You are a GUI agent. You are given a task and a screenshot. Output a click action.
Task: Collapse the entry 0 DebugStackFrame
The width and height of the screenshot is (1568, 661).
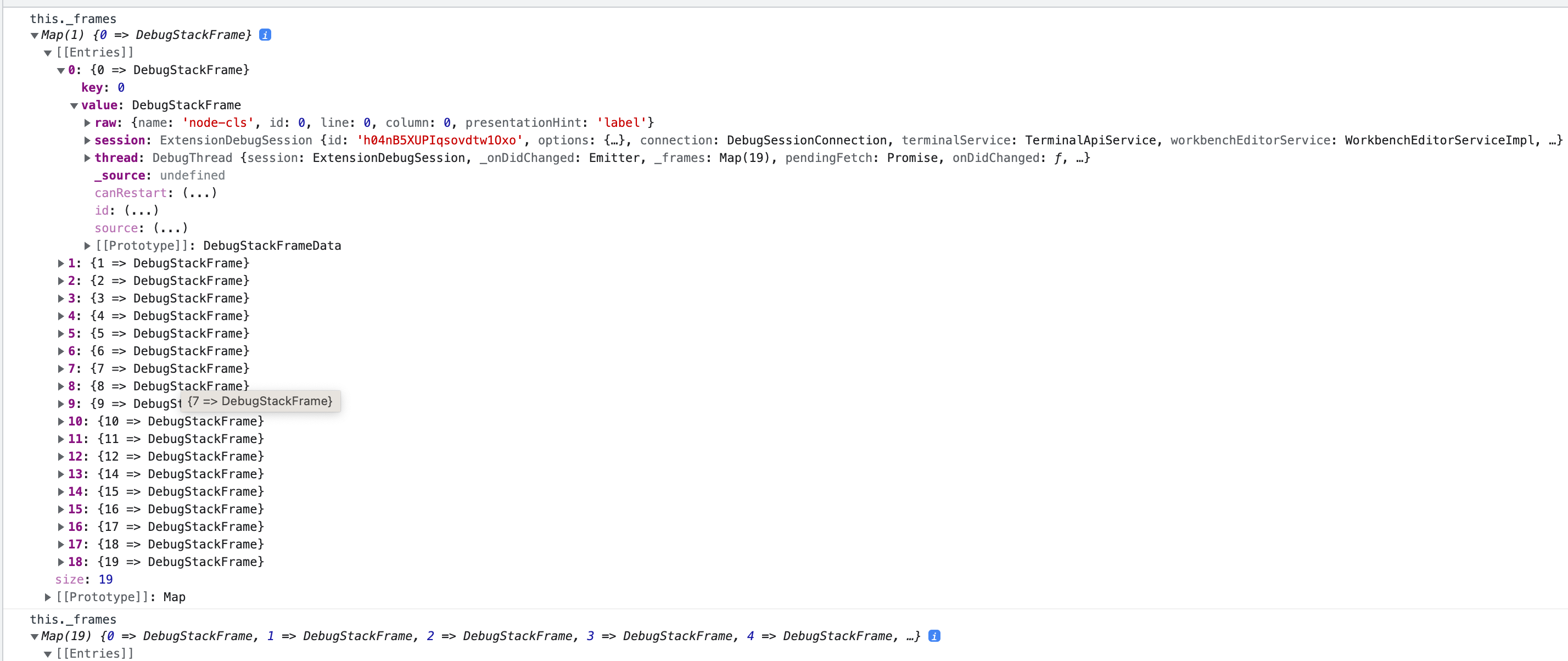(x=61, y=70)
